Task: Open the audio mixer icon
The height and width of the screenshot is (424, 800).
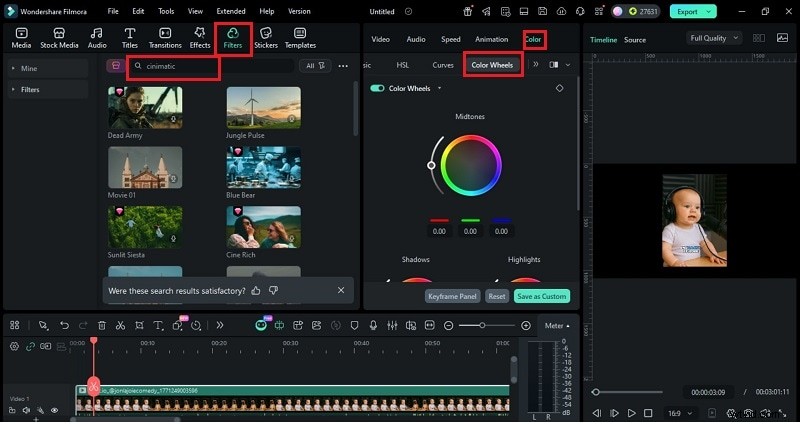Action: click(x=392, y=325)
